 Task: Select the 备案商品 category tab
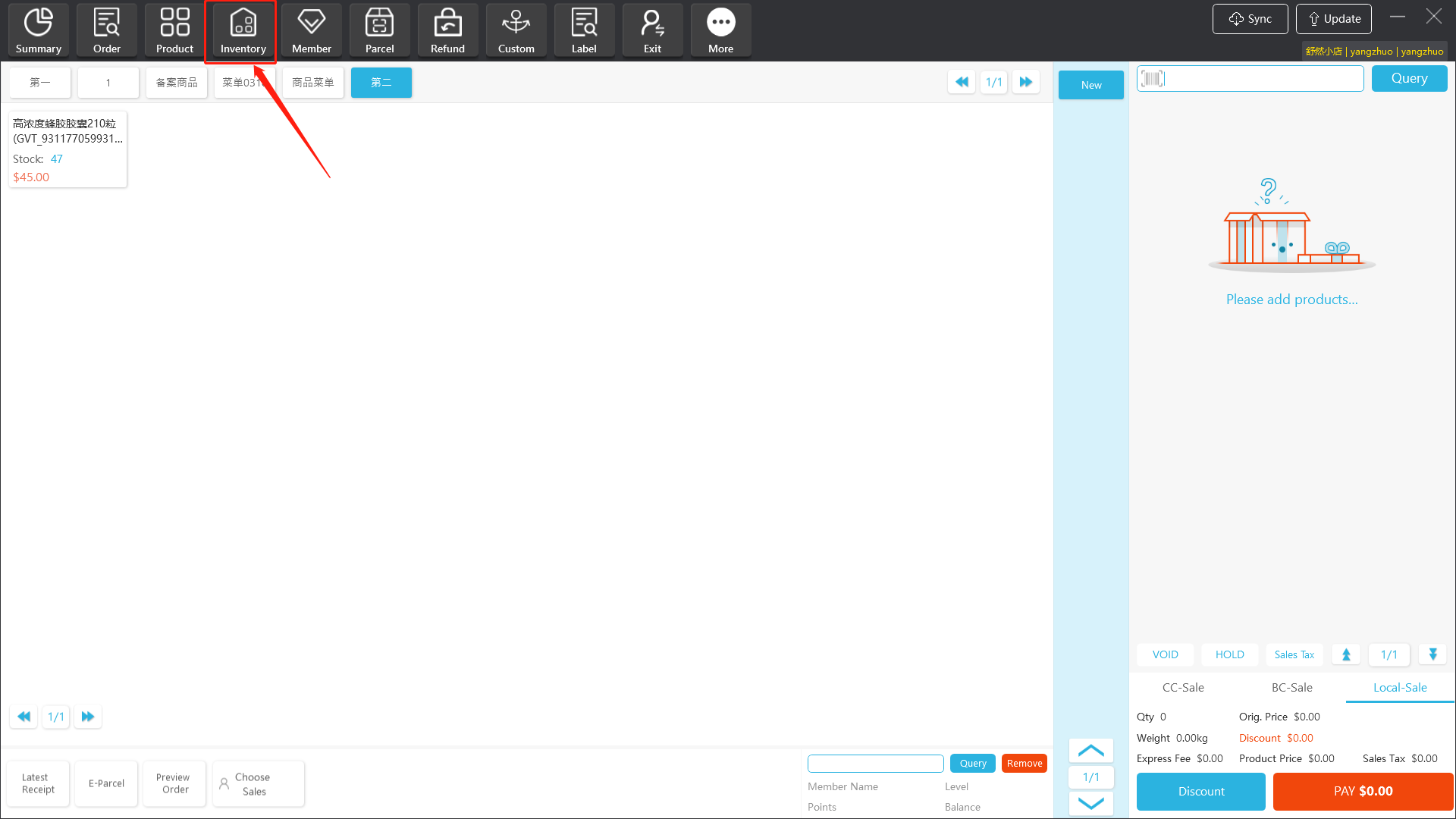point(176,83)
